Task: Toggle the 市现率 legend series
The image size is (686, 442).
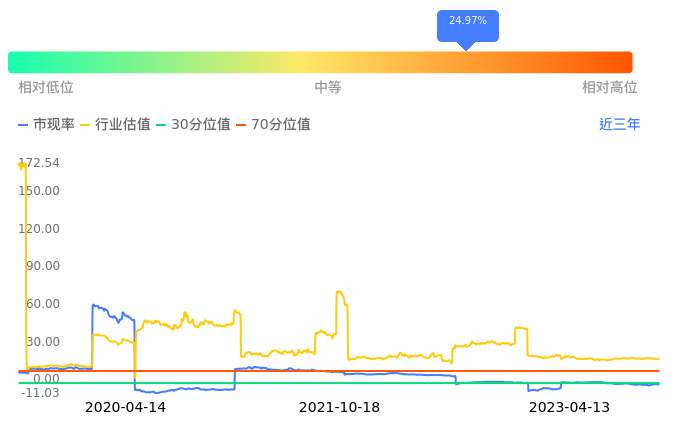Action: click(47, 125)
